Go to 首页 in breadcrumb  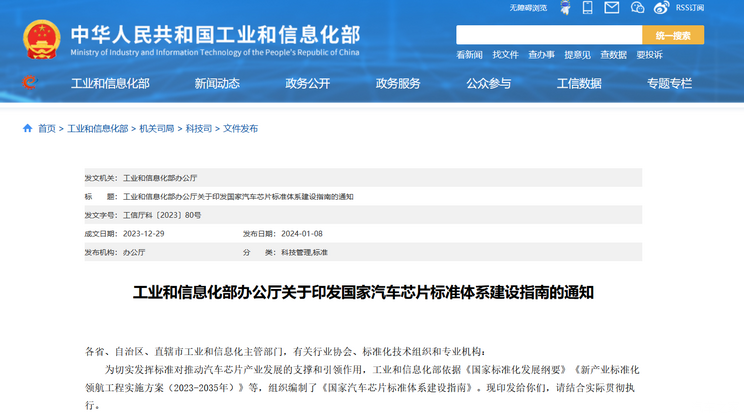coord(46,129)
